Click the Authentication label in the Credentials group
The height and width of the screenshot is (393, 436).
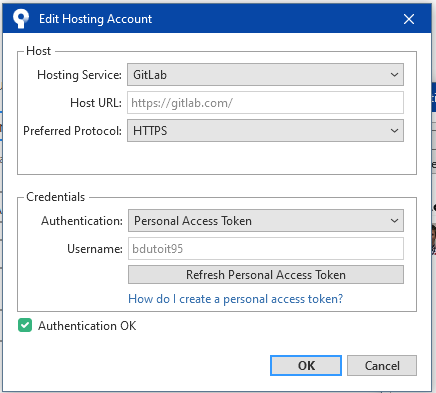point(82,221)
